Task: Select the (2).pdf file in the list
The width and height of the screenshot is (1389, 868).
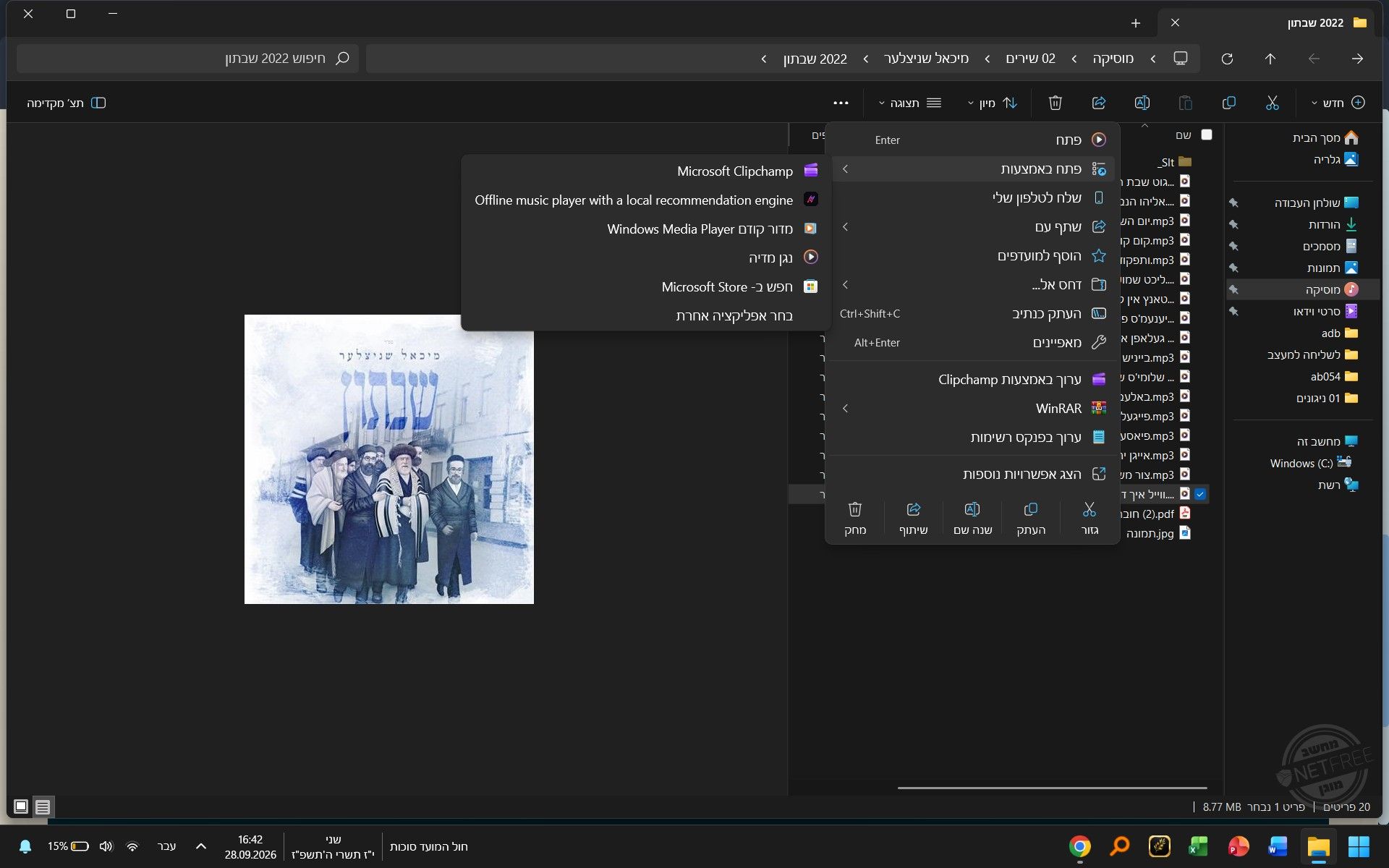Action: [x=1155, y=514]
